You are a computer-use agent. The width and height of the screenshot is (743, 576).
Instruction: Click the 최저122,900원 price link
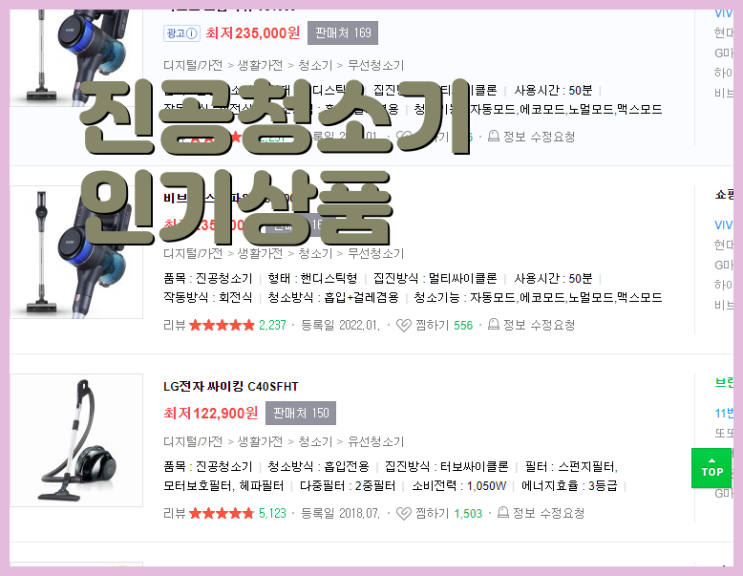tap(211, 413)
